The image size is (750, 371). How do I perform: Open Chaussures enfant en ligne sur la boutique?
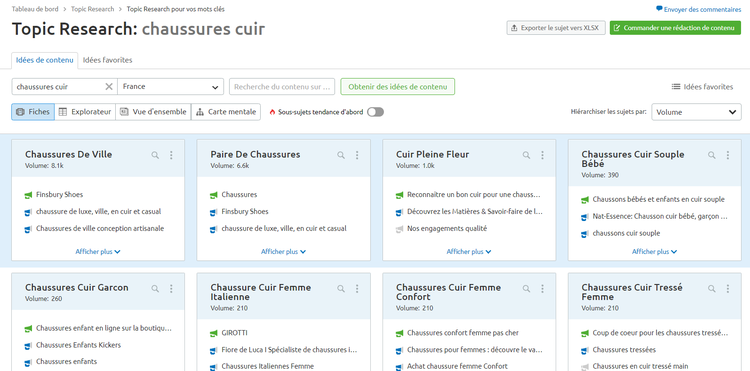(103, 328)
